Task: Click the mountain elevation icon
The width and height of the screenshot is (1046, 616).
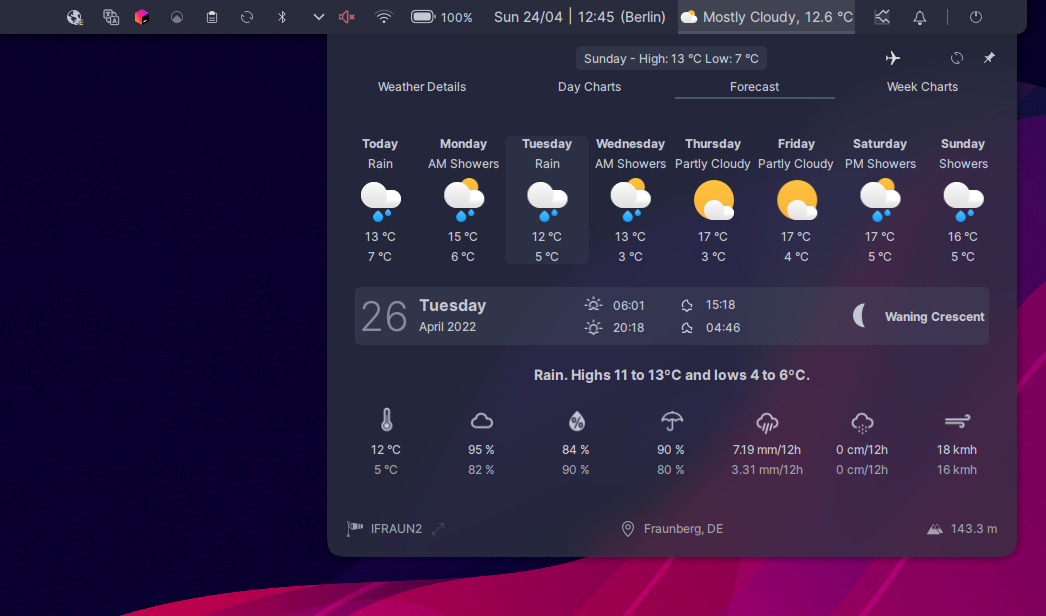Action: (x=935, y=529)
